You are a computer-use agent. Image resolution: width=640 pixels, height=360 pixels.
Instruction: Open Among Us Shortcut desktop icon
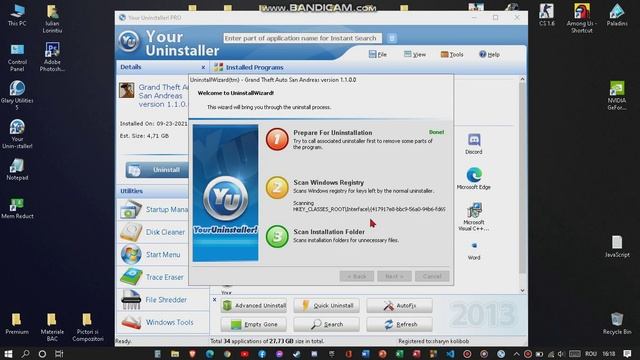tap(582, 18)
